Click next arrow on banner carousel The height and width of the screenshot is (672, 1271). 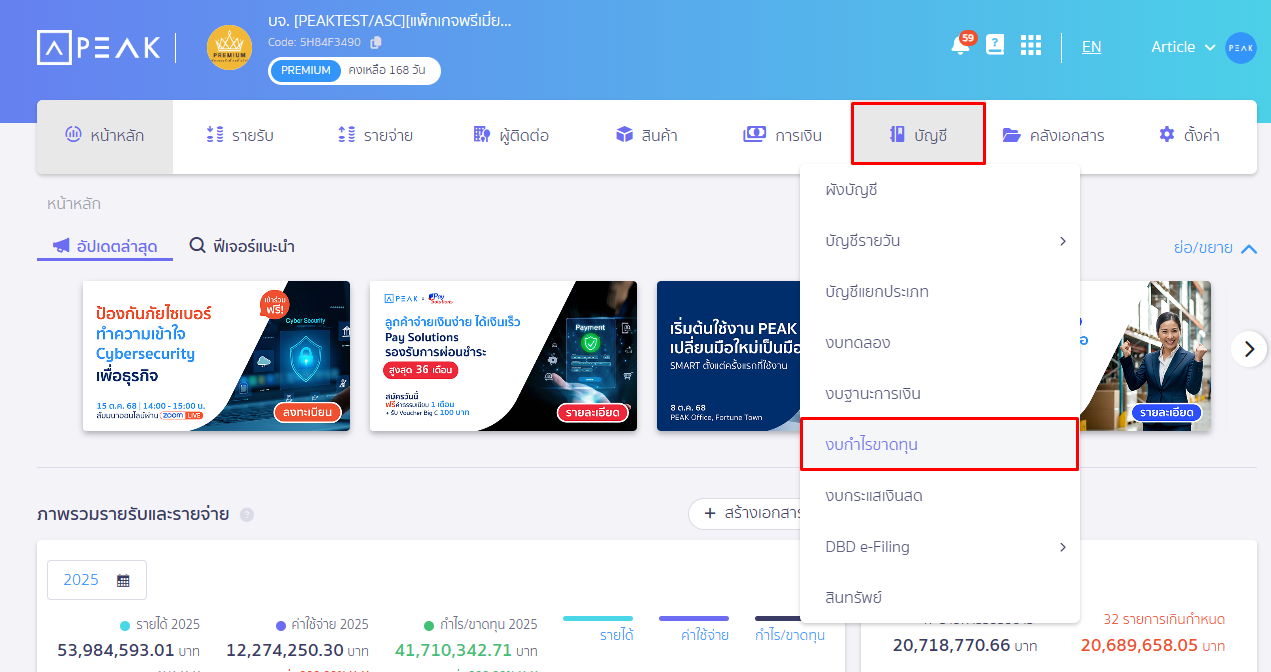pos(1248,349)
